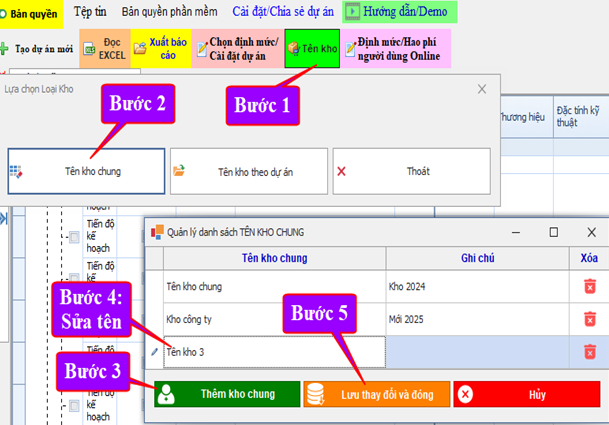Select Tên kho theo dự án

pos(248,171)
